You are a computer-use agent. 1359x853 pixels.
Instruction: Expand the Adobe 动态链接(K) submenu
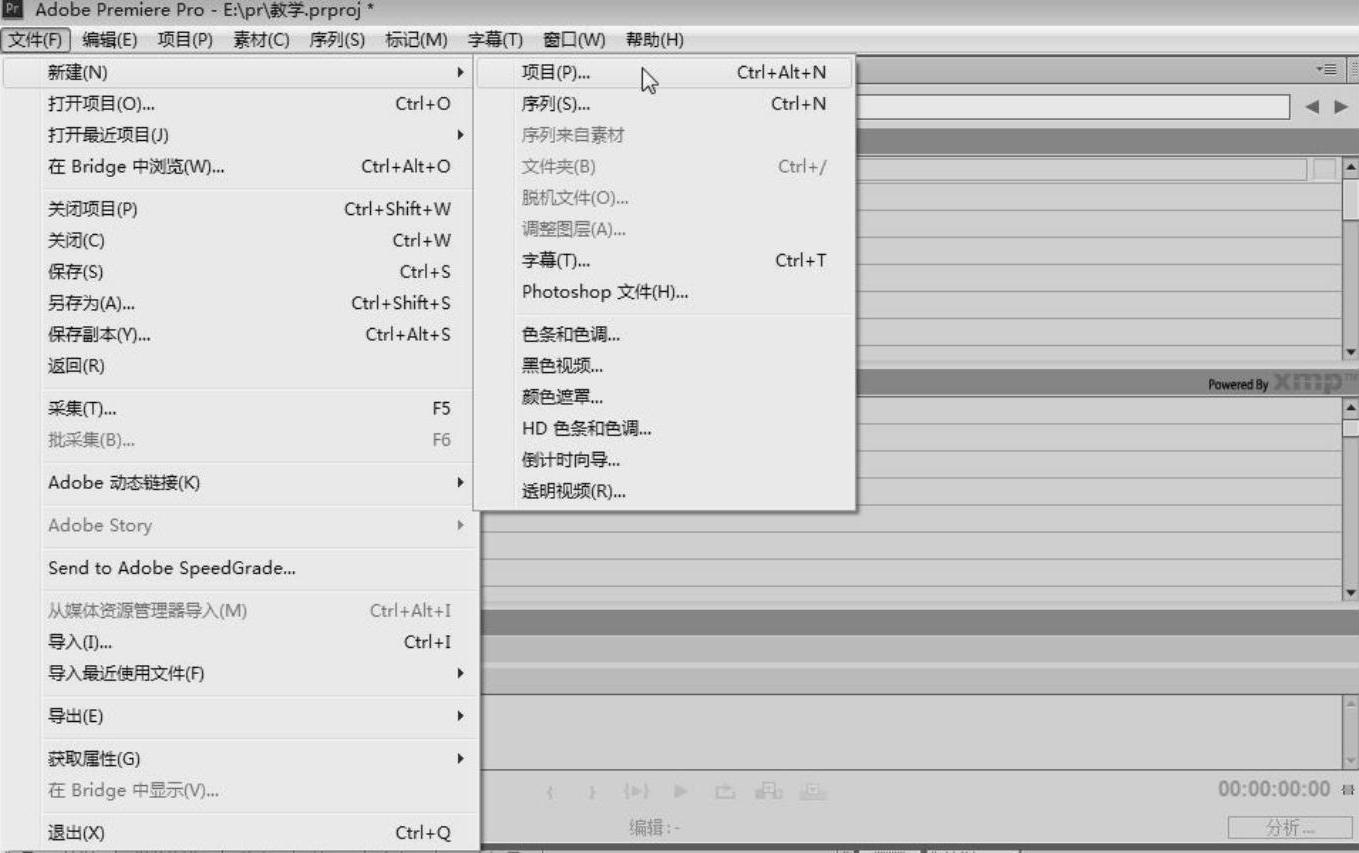(x=240, y=483)
